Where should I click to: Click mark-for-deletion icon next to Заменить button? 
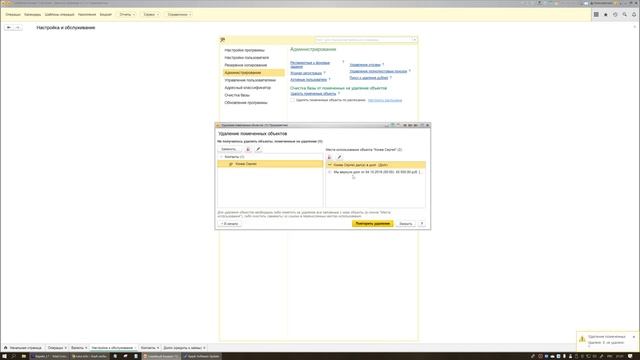point(248,149)
